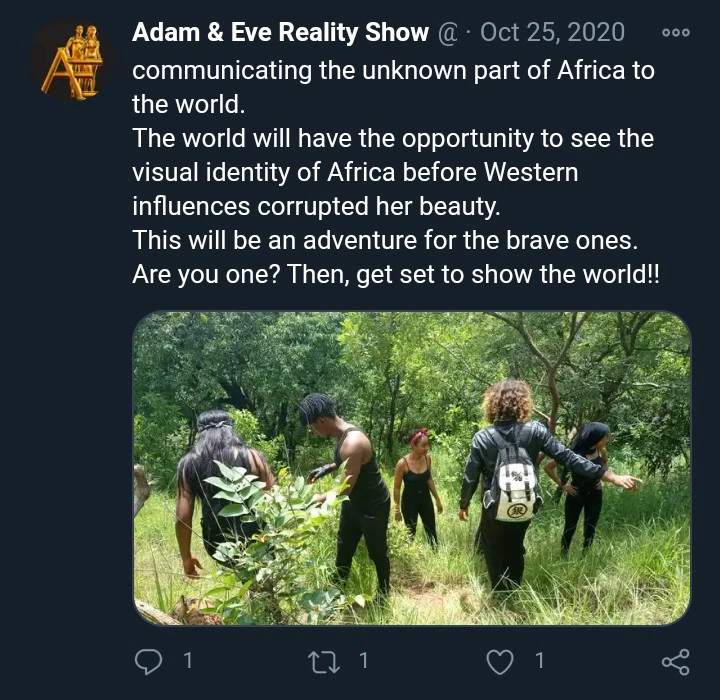Click the @ handle beside the account name

tap(446, 33)
